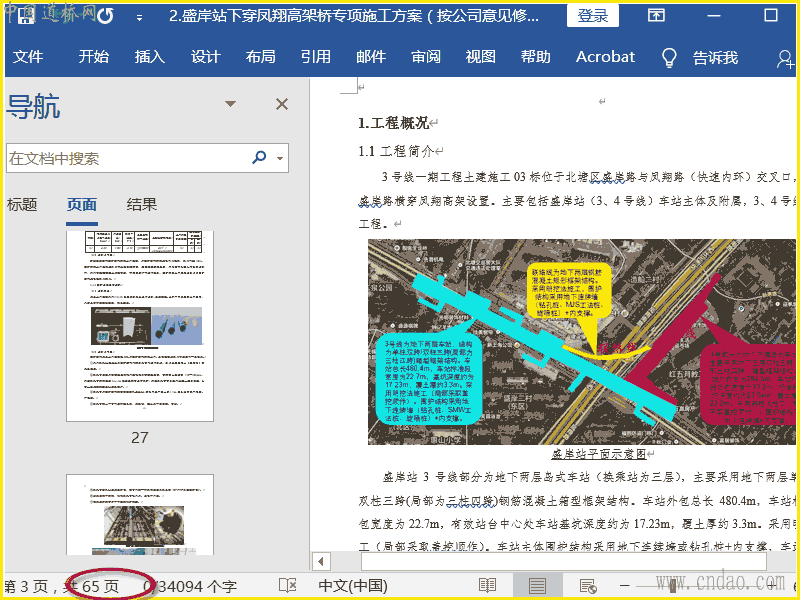800x600 pixels.
Task: Open the 设计 ribbon tab
Action: (205, 57)
